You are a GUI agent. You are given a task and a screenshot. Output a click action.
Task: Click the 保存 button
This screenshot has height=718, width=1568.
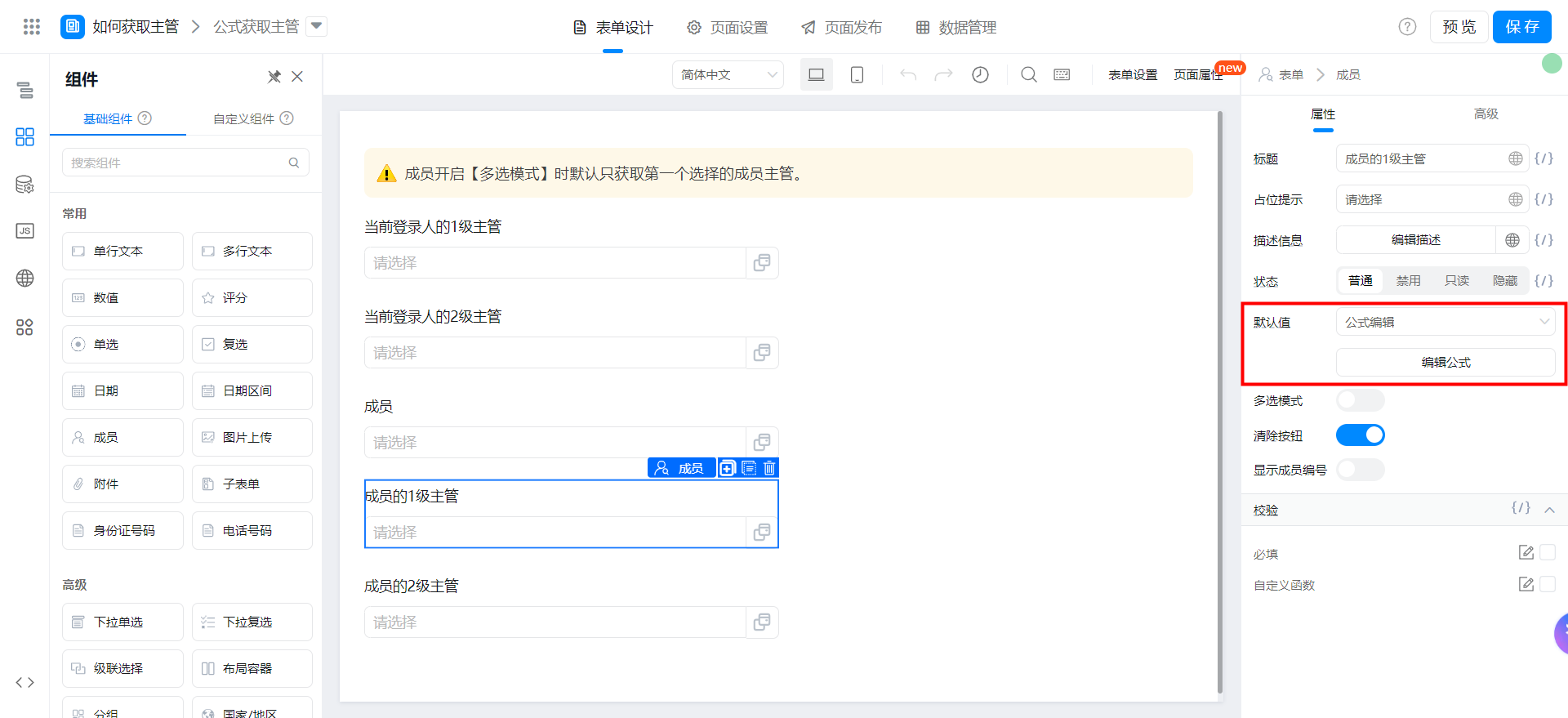(x=1522, y=27)
